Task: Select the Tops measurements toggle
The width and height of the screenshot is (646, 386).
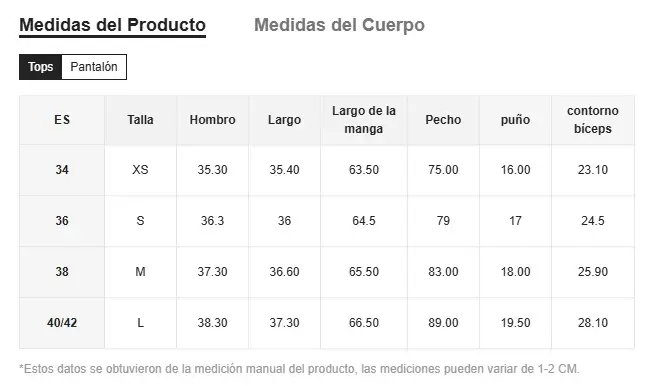Action: coord(40,67)
